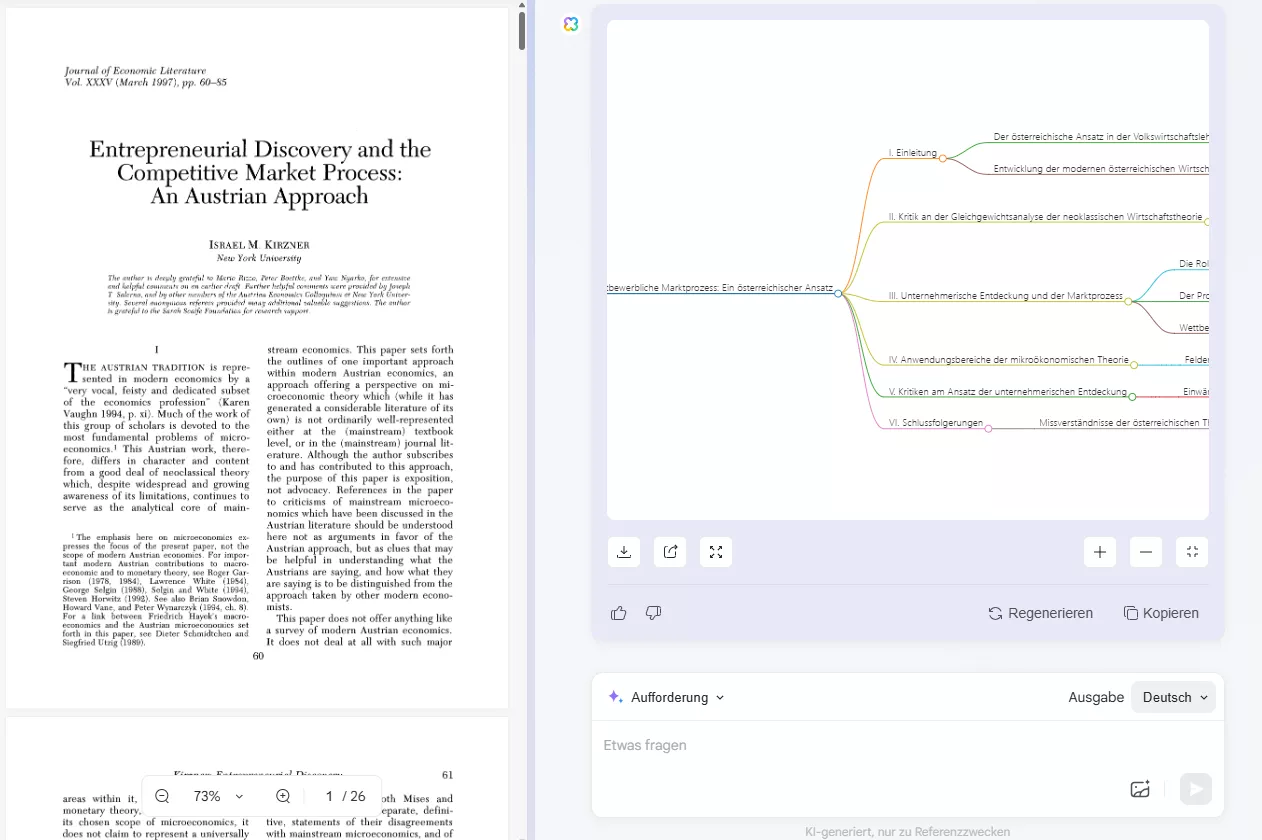The image size is (1262, 840).
Task: Zoom out the PDF page
Action: pos(162,796)
